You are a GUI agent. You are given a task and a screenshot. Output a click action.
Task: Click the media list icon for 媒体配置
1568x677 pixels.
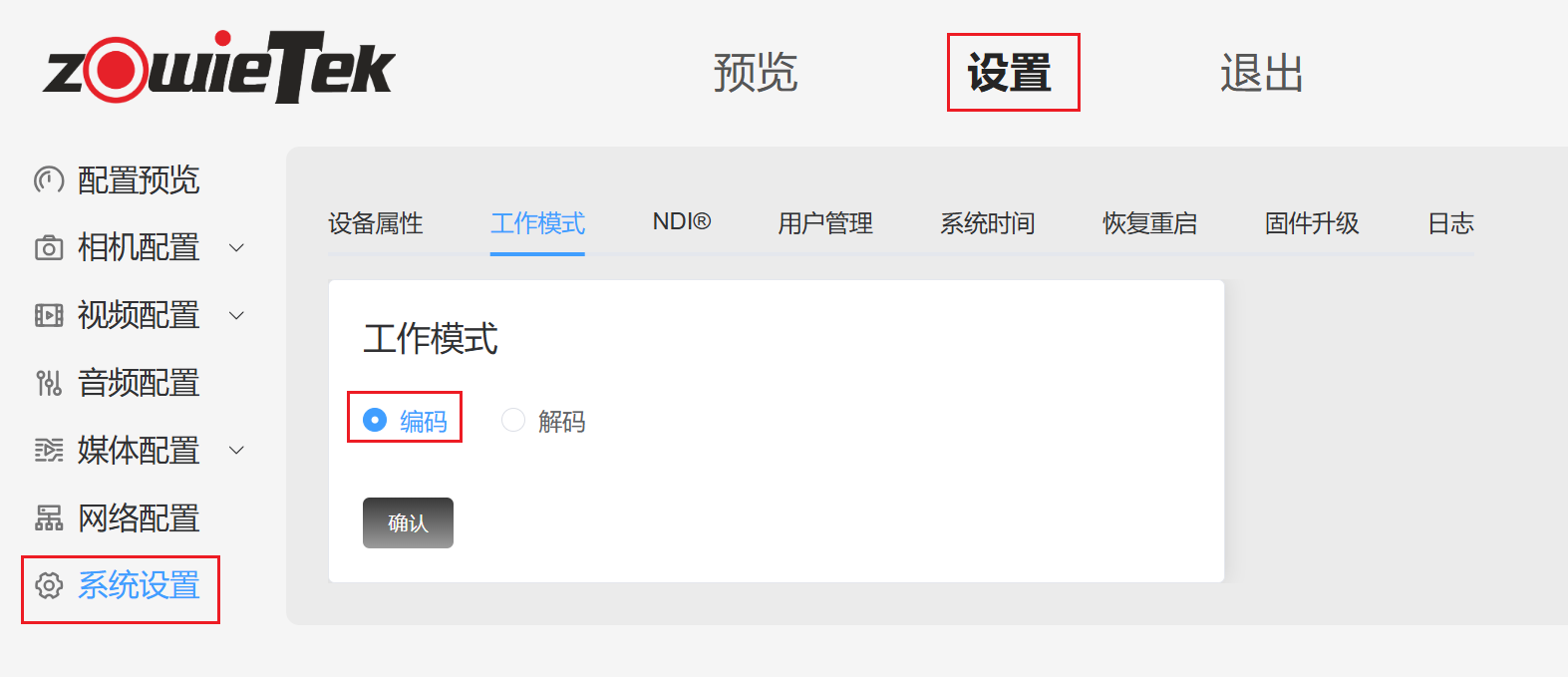tap(49, 451)
